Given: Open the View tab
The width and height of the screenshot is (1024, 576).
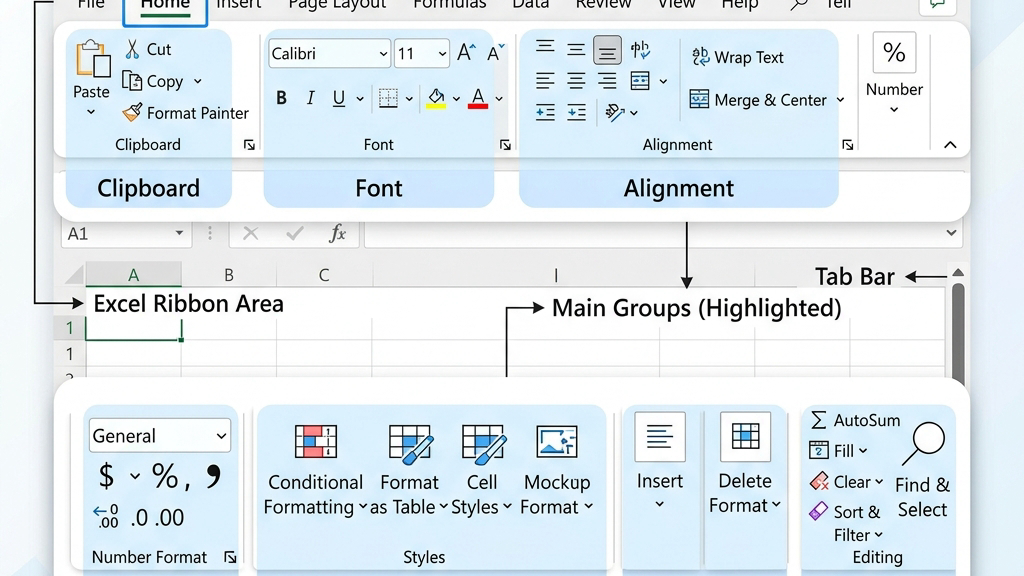Looking at the screenshot, I should click(676, 5).
